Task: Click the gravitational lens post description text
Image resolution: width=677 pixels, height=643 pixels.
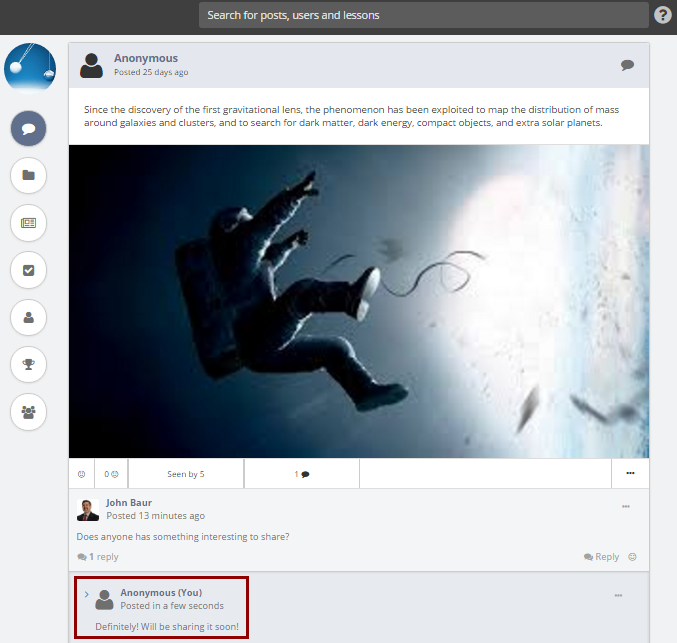Action: pyautogui.click(x=351, y=116)
